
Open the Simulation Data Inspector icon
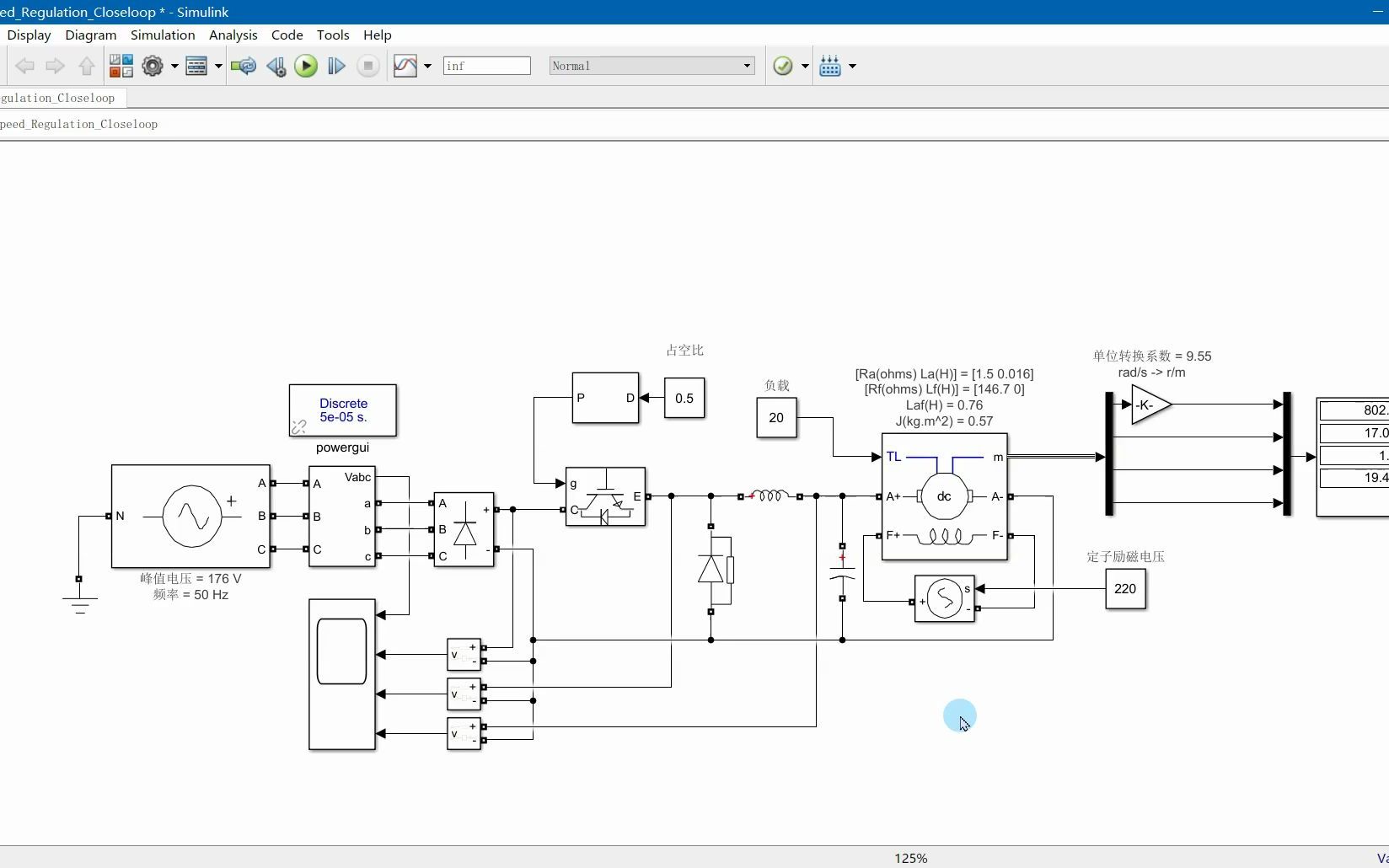[405, 66]
